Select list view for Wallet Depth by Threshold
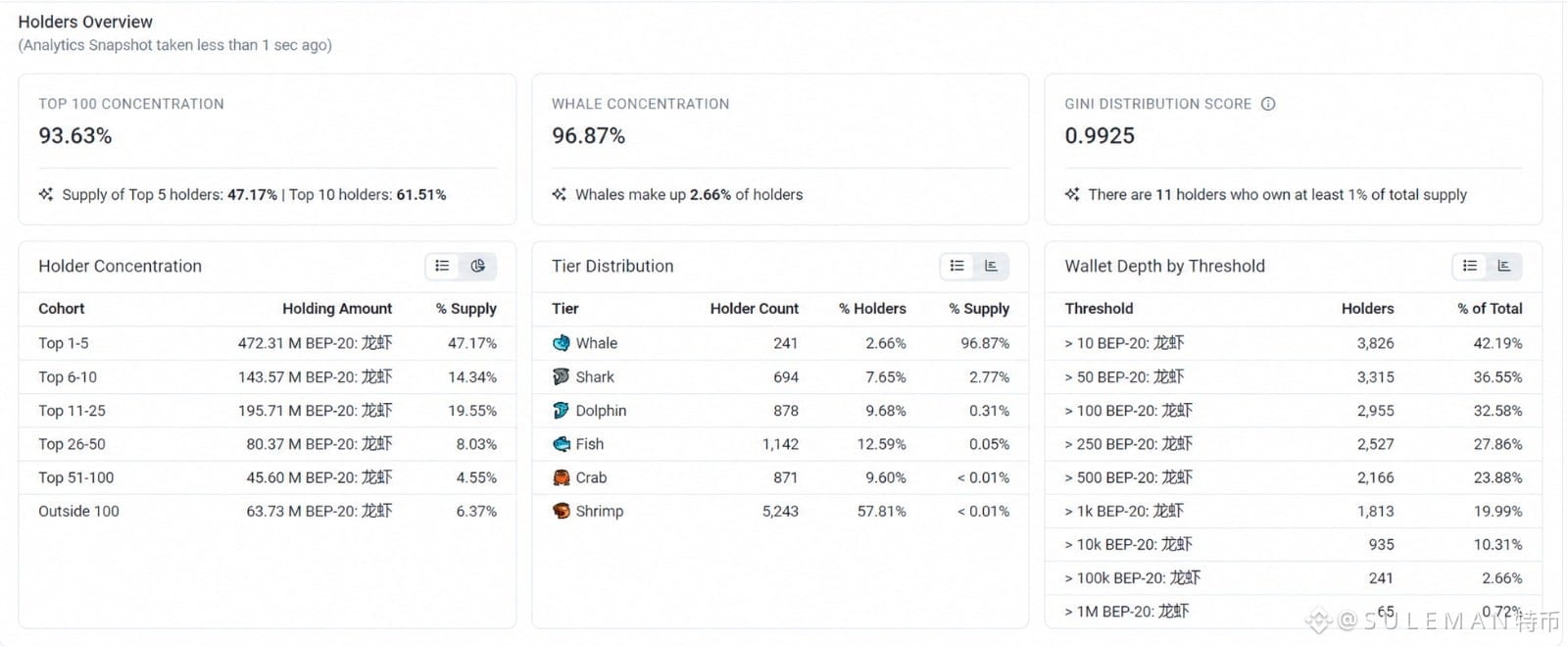Viewport: 1568px width, 646px height. click(x=1470, y=266)
